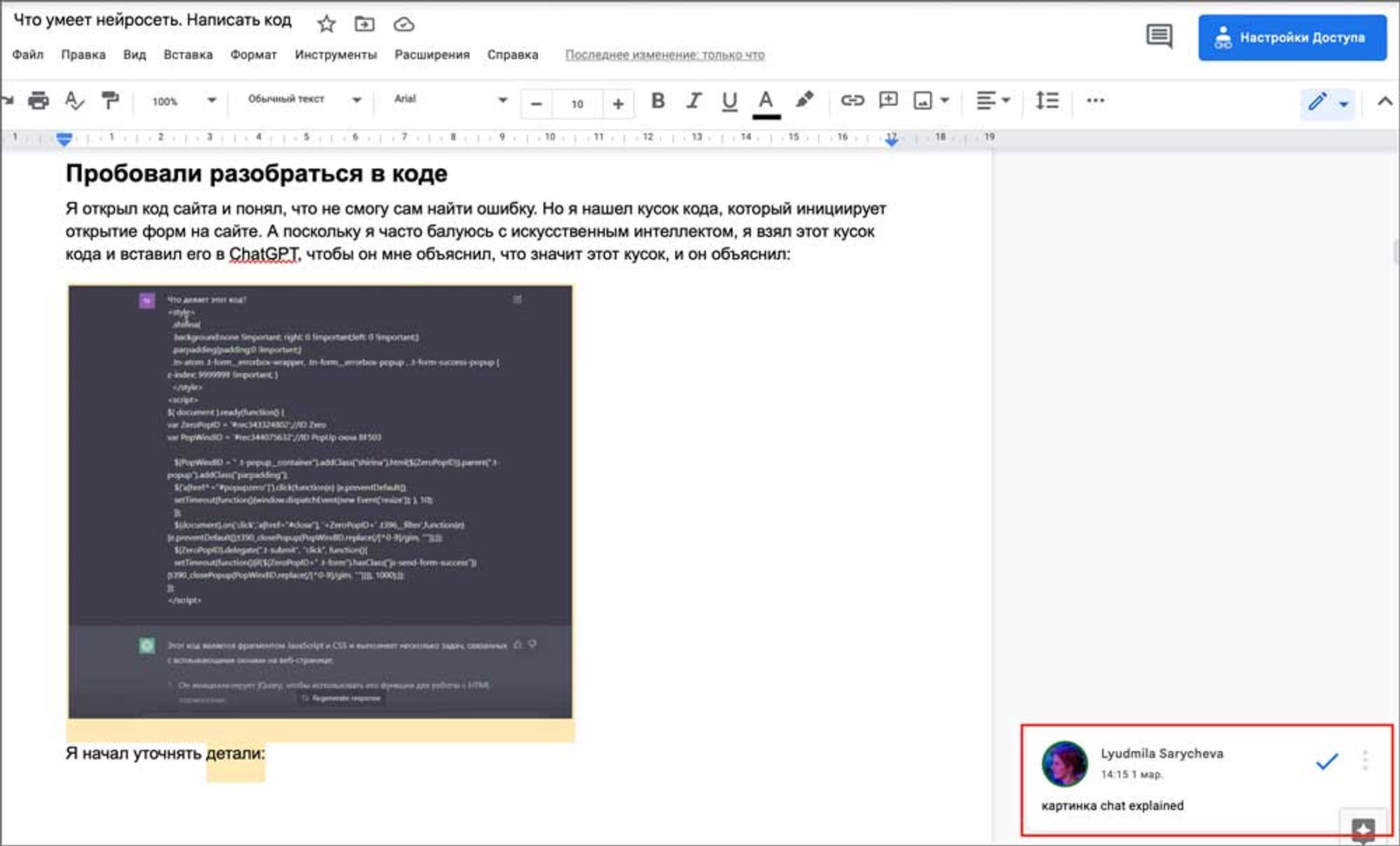Viewport: 1400px width, 846px height.
Task: Add a comment via toolbar icon
Action: [888, 101]
